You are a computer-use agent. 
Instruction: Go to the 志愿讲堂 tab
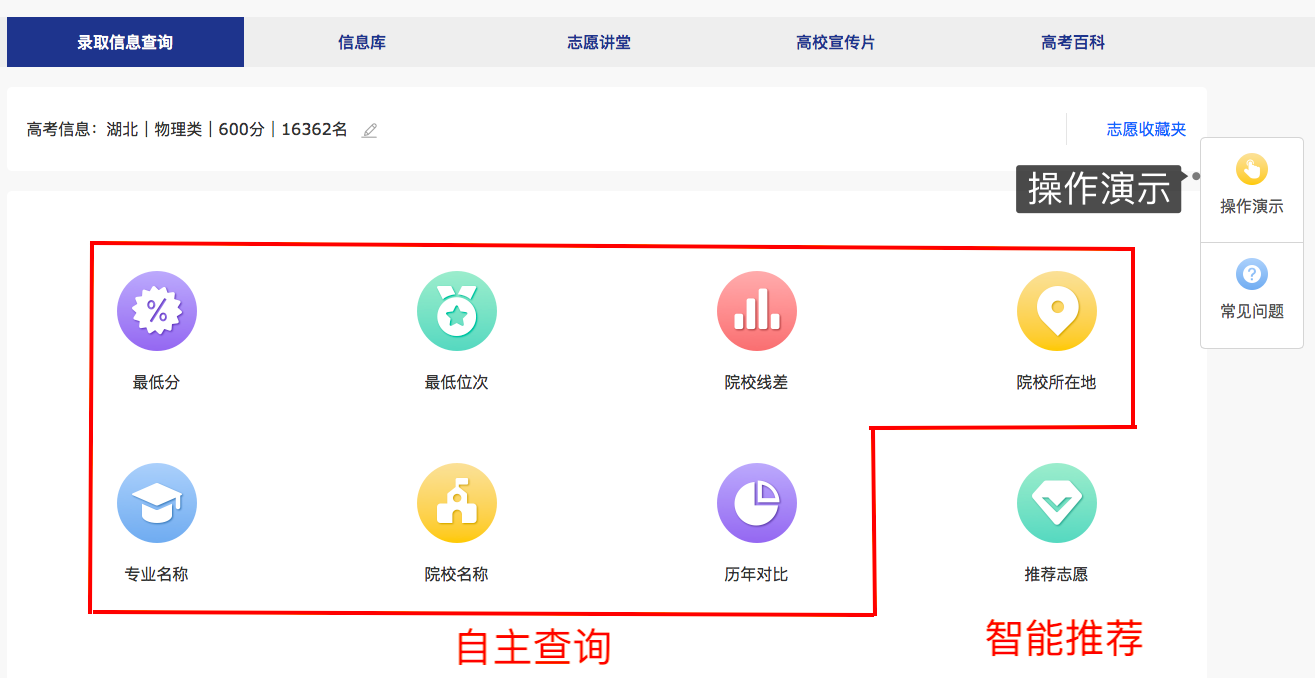click(x=599, y=42)
